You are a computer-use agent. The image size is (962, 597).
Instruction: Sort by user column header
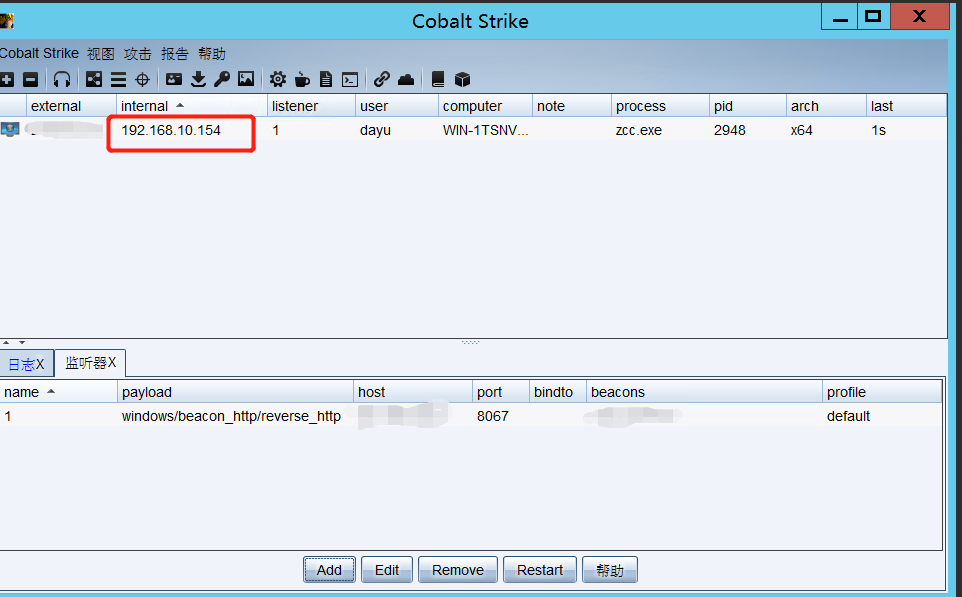click(x=396, y=106)
